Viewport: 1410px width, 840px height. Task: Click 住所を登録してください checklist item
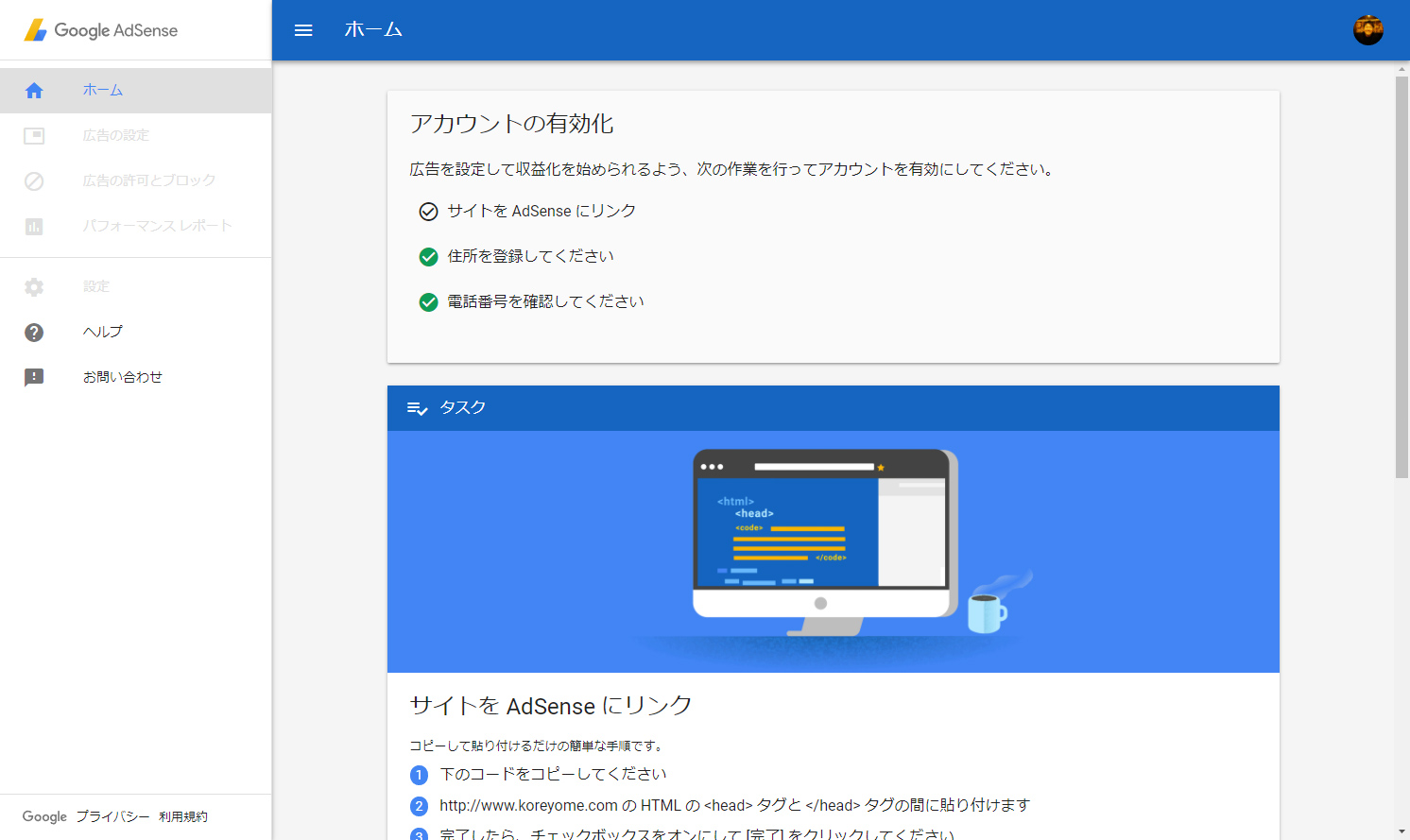pyautogui.click(x=530, y=256)
